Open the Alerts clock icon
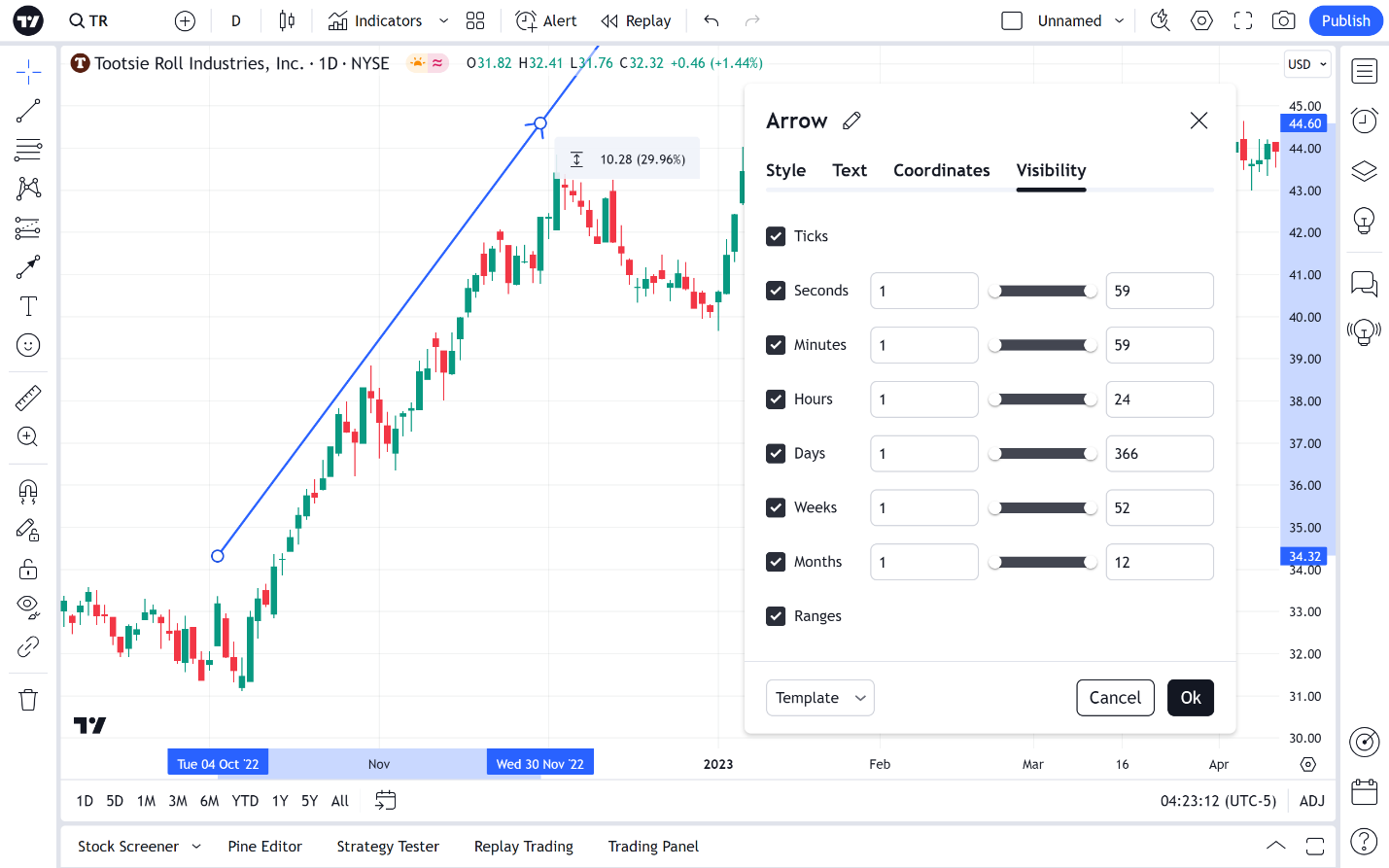Image resolution: width=1389 pixels, height=868 pixels. click(x=1365, y=121)
